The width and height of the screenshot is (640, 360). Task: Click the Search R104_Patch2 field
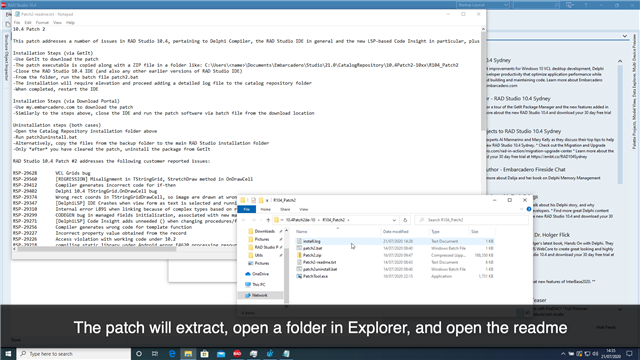[x=471, y=220]
